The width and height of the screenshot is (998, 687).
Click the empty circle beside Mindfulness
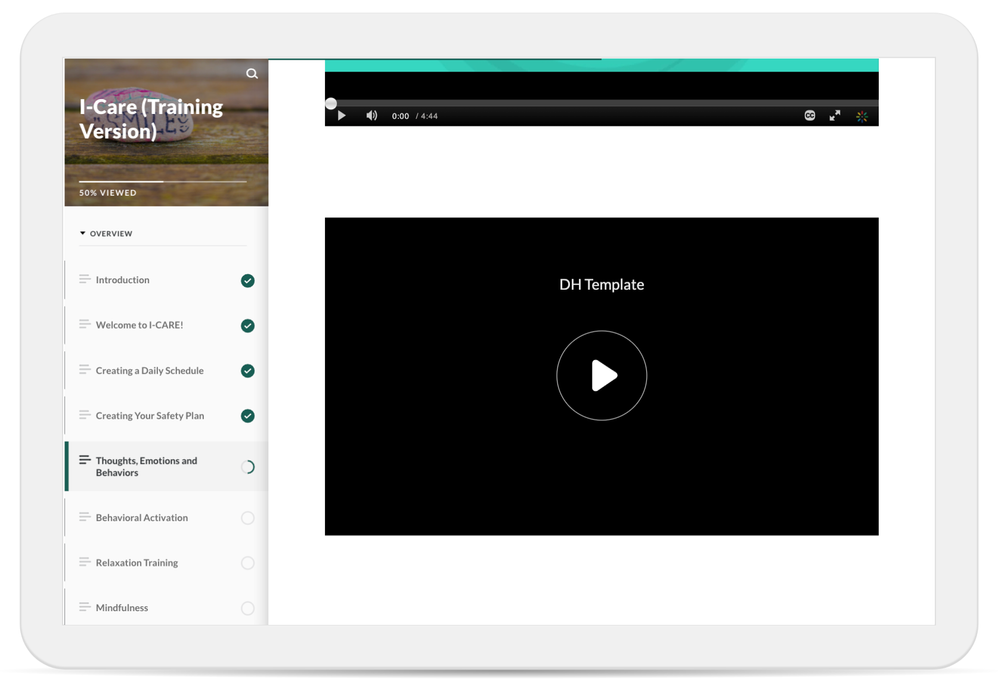tap(248, 609)
